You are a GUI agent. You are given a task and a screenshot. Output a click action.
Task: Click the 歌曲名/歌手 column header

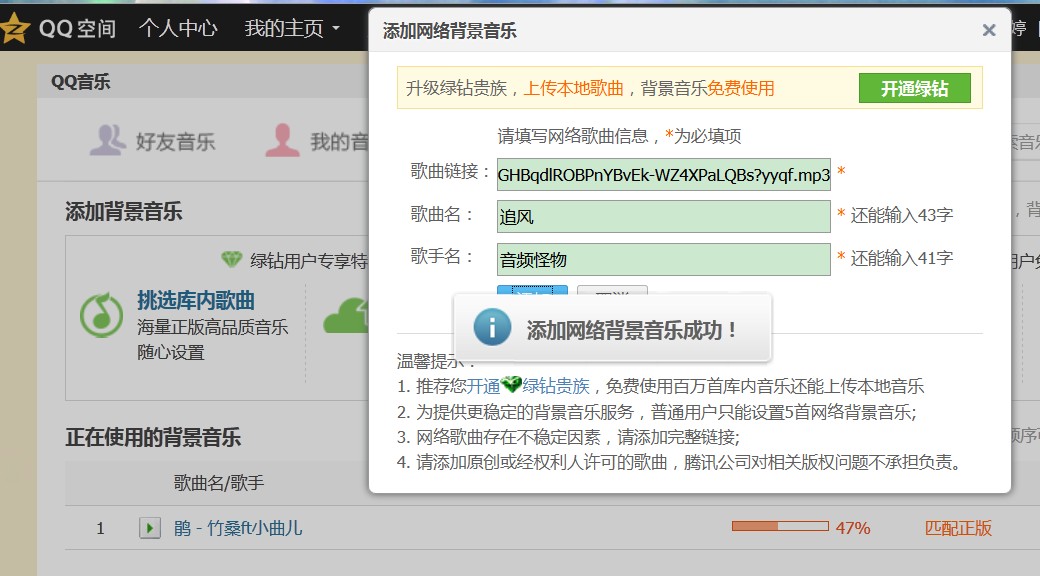click(219, 482)
